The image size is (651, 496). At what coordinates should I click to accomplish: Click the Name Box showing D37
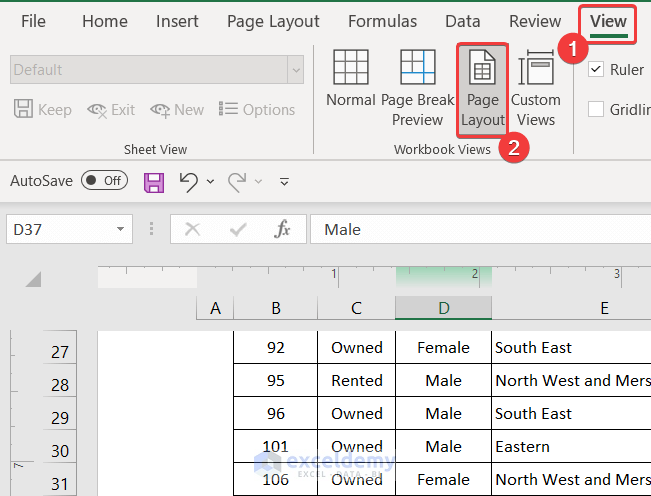pyautogui.click(x=62, y=229)
